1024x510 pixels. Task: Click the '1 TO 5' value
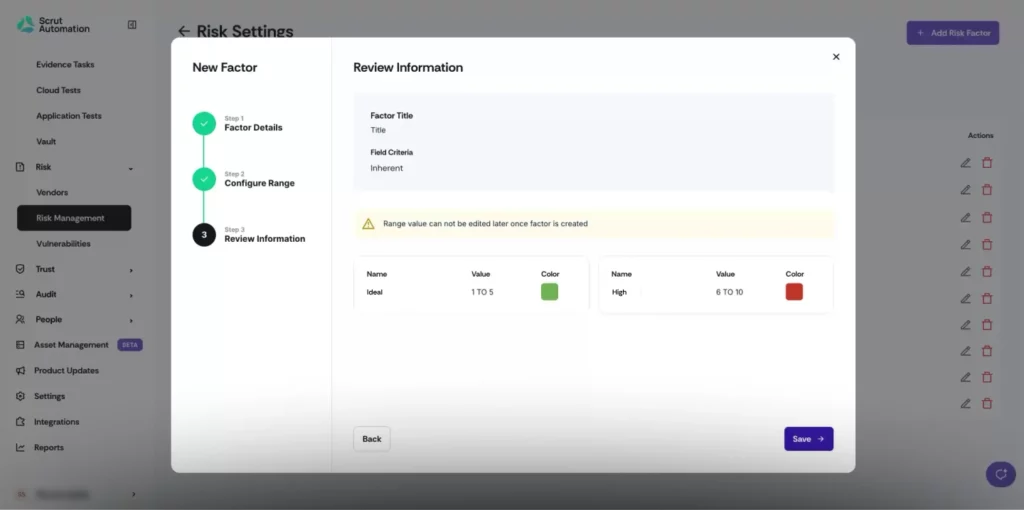[482, 292]
